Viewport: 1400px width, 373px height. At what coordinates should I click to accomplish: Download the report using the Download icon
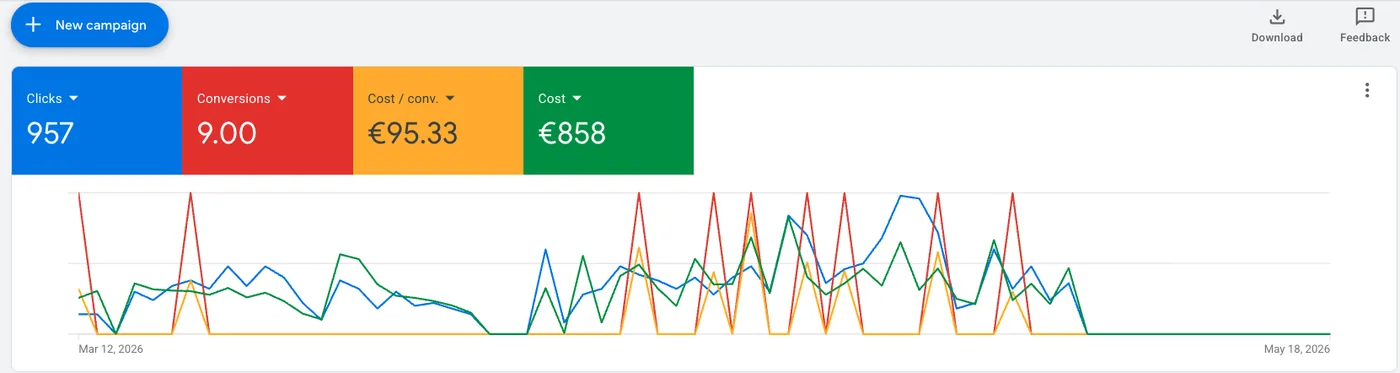(x=1277, y=17)
